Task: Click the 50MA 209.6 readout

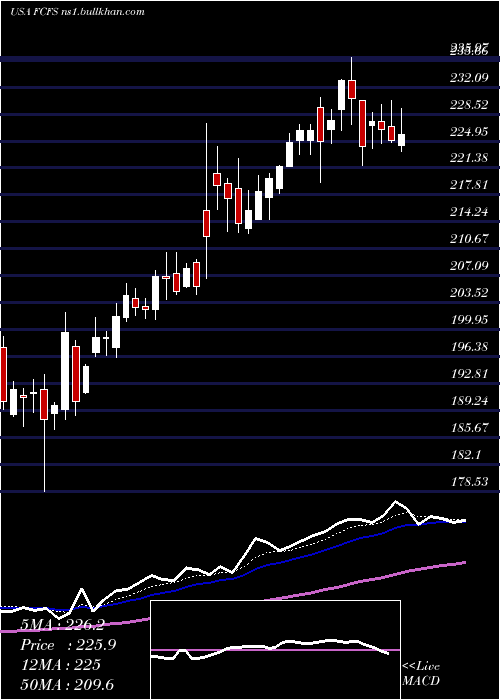Action: point(67,685)
